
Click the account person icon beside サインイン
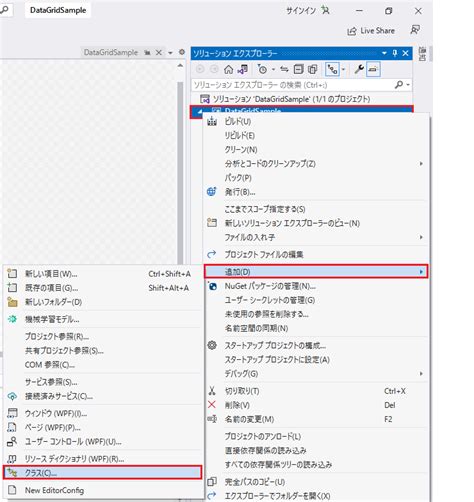(325, 11)
